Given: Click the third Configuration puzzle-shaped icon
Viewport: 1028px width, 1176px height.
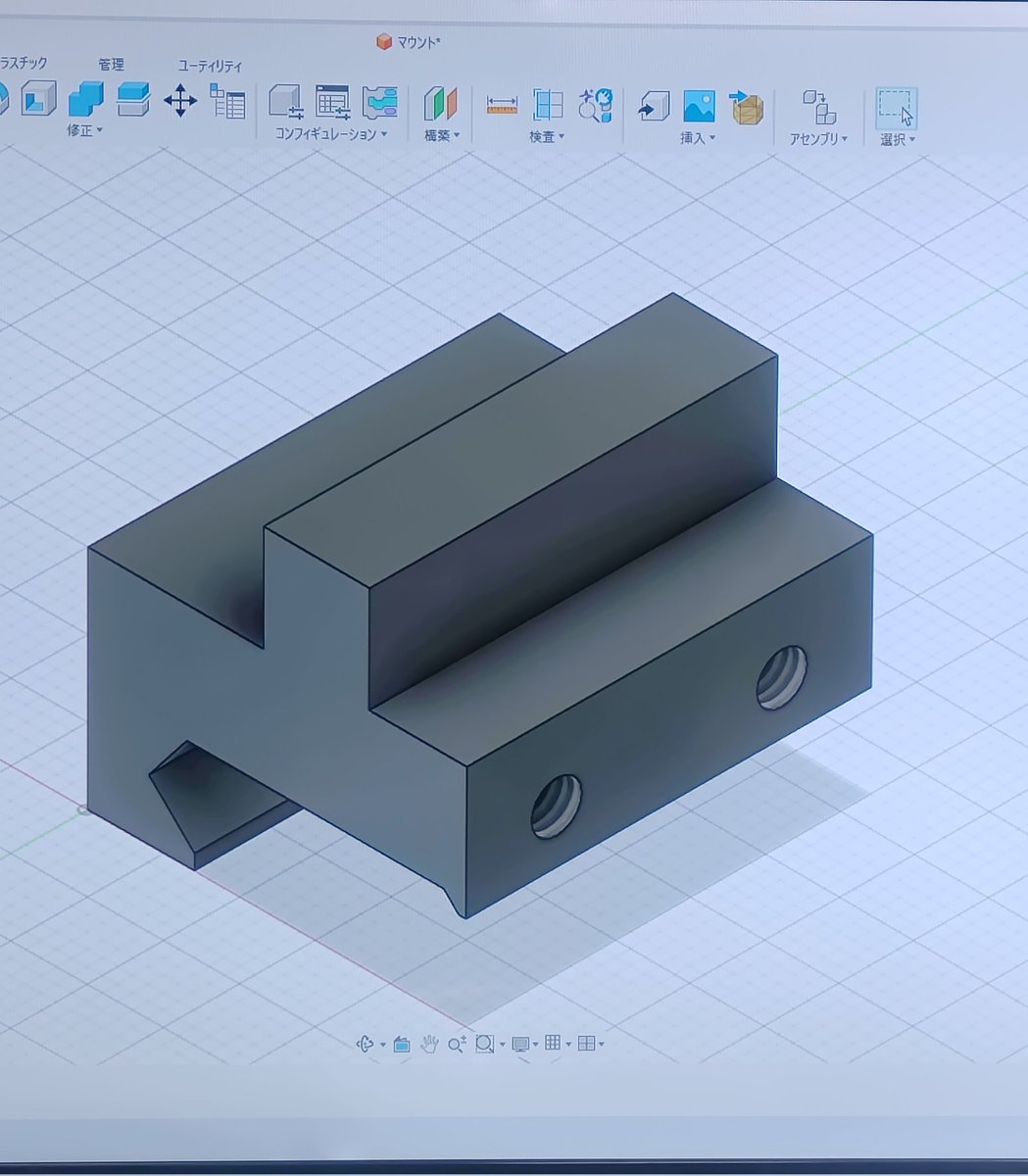Looking at the screenshot, I should (379, 103).
